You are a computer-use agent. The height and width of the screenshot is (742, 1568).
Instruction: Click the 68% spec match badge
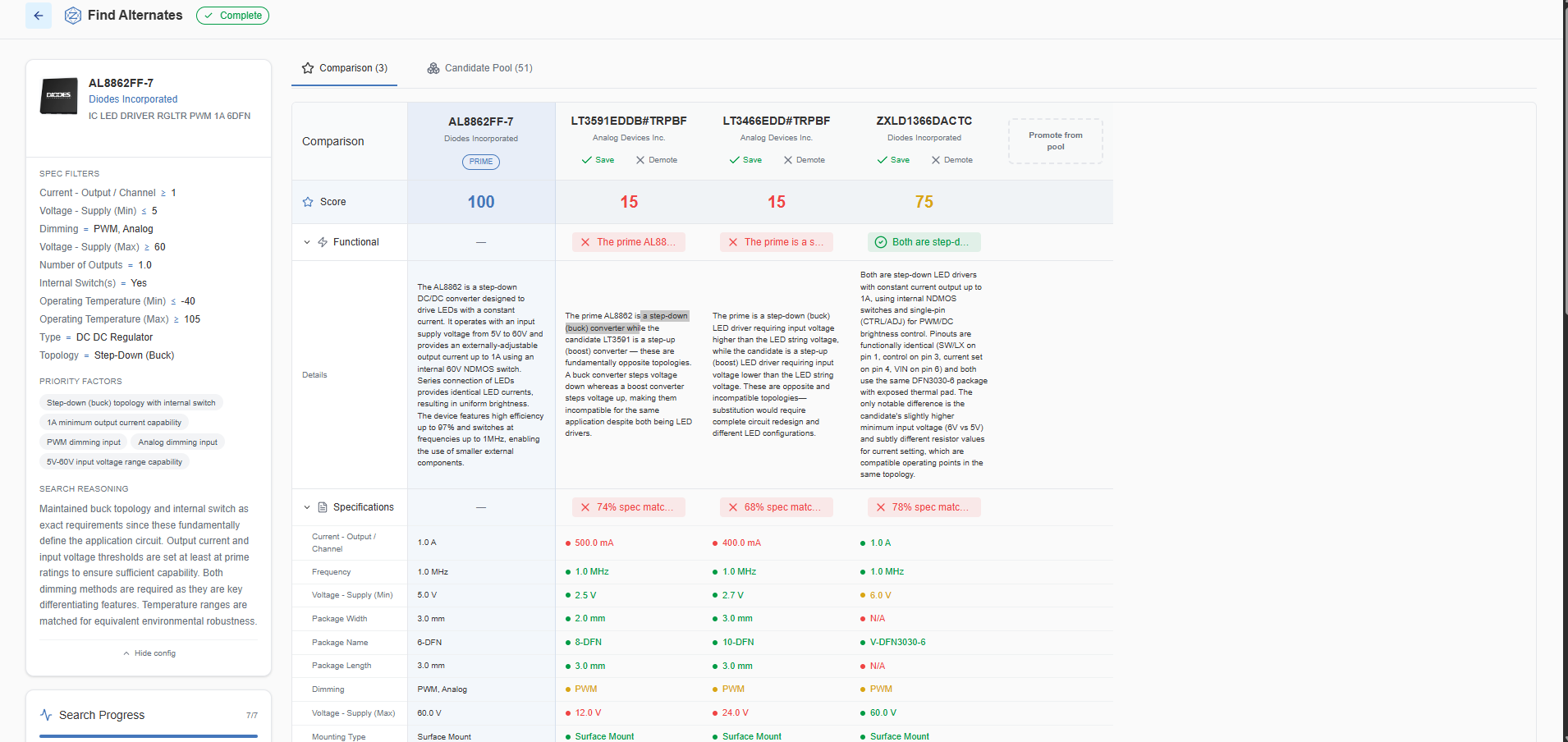pos(777,507)
